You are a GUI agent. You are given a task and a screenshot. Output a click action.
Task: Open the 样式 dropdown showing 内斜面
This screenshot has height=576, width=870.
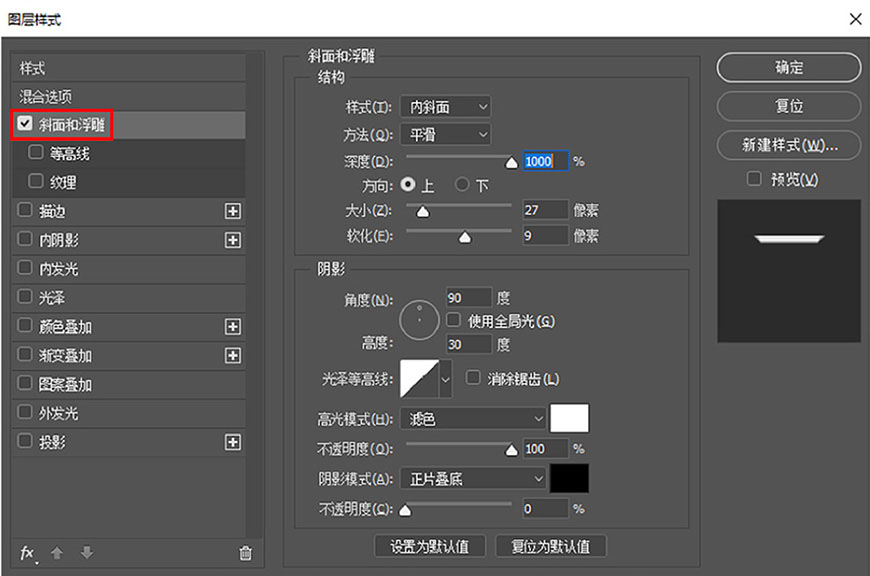pos(445,107)
